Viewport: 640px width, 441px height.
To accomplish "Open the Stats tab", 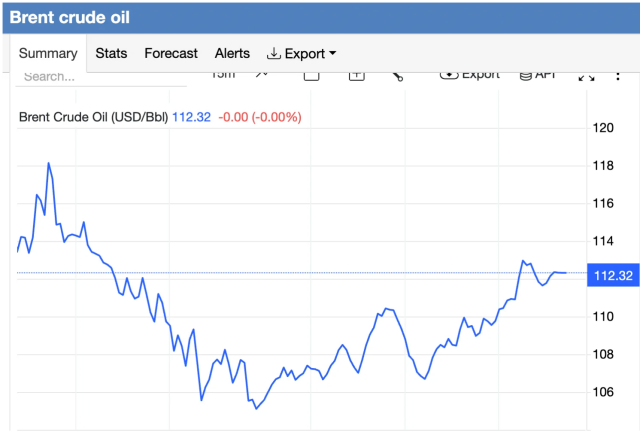I will point(111,53).
